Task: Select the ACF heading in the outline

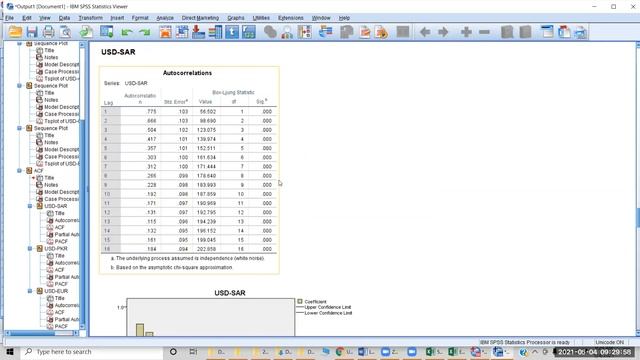Action: (38, 171)
